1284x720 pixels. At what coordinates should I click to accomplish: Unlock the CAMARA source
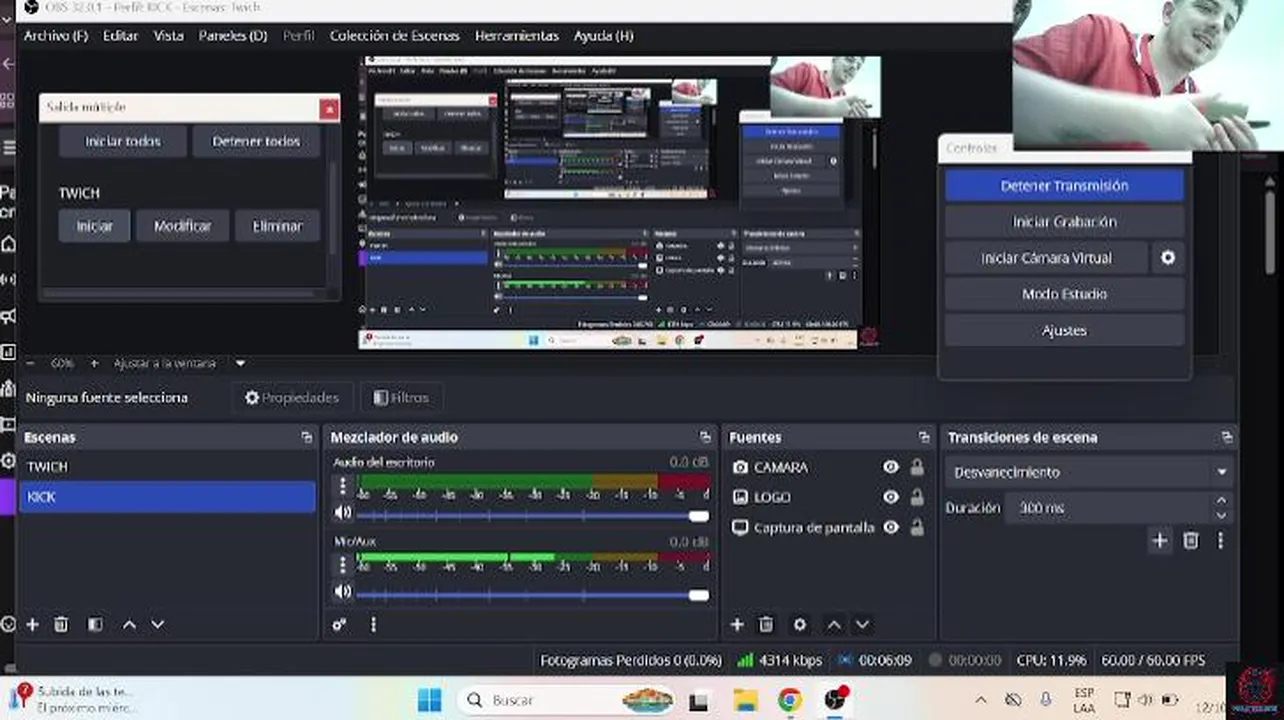click(x=917, y=467)
